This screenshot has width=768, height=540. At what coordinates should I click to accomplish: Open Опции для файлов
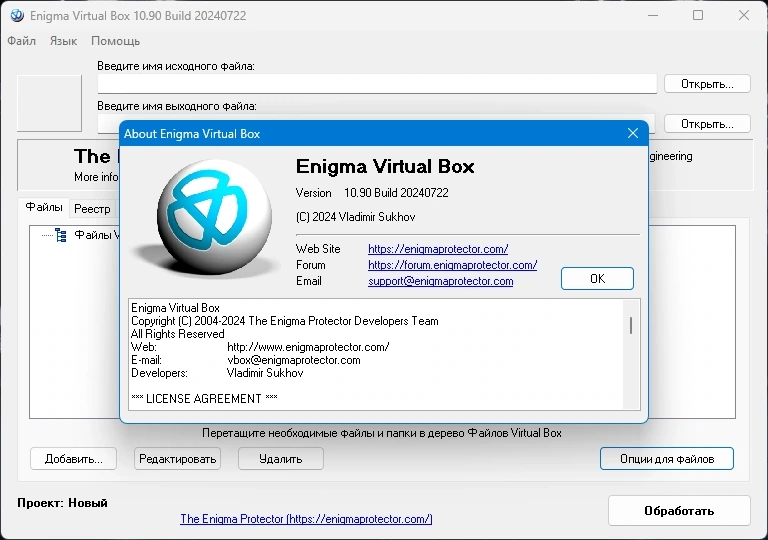click(667, 459)
